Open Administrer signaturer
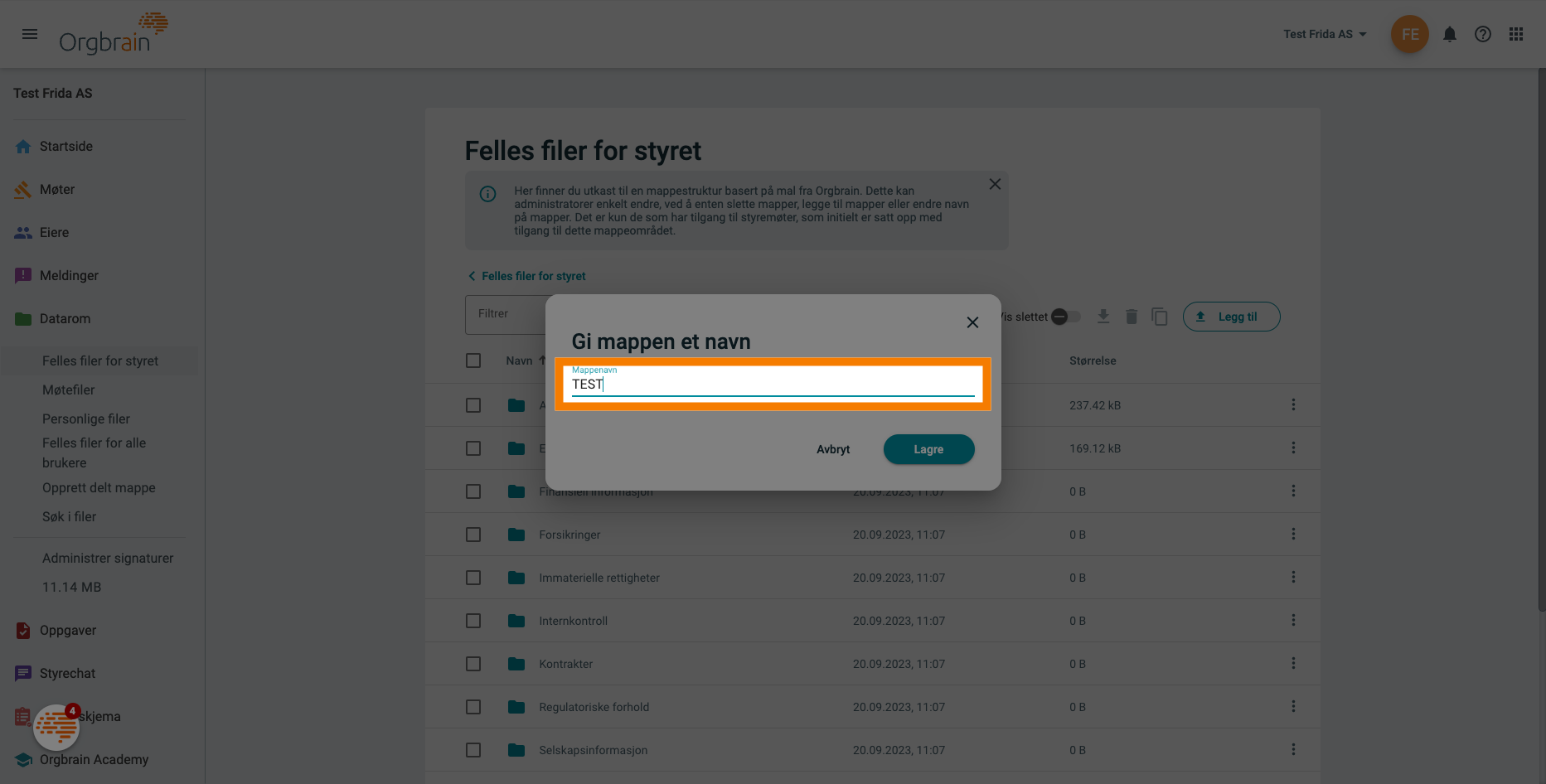 pos(108,558)
